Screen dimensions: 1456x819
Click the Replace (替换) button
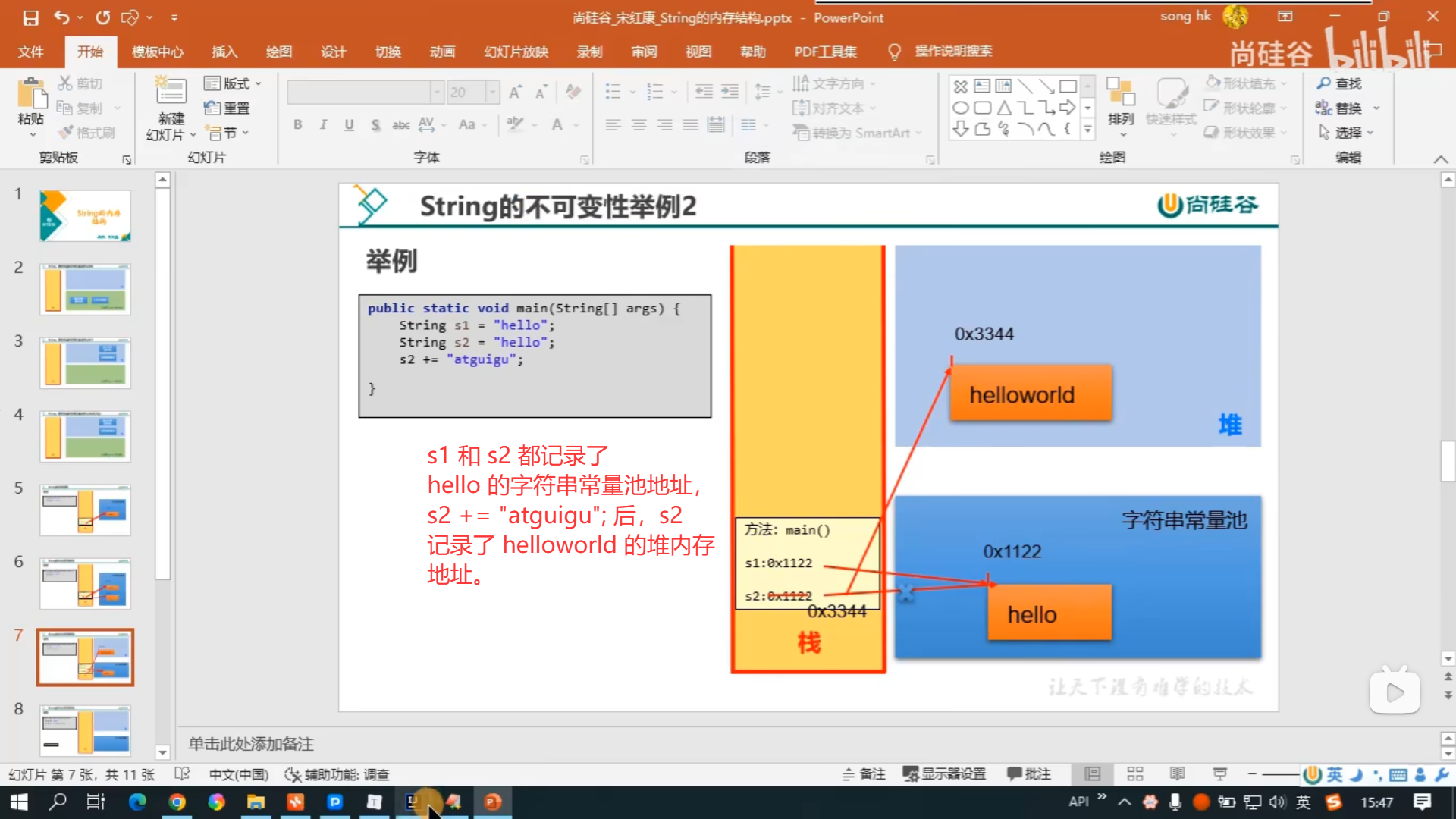point(1341,108)
